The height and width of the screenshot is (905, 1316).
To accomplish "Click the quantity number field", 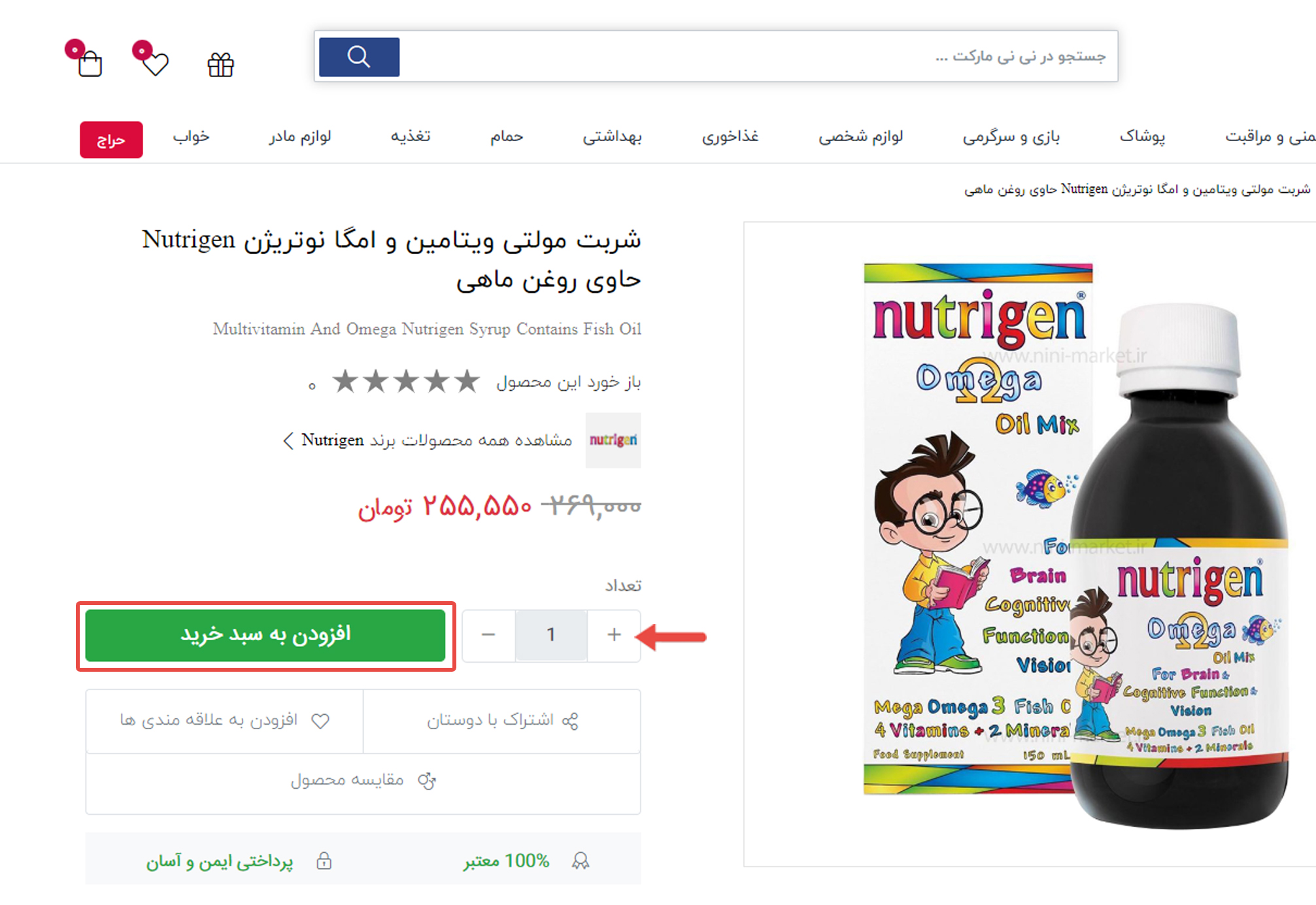I will click(x=551, y=634).
